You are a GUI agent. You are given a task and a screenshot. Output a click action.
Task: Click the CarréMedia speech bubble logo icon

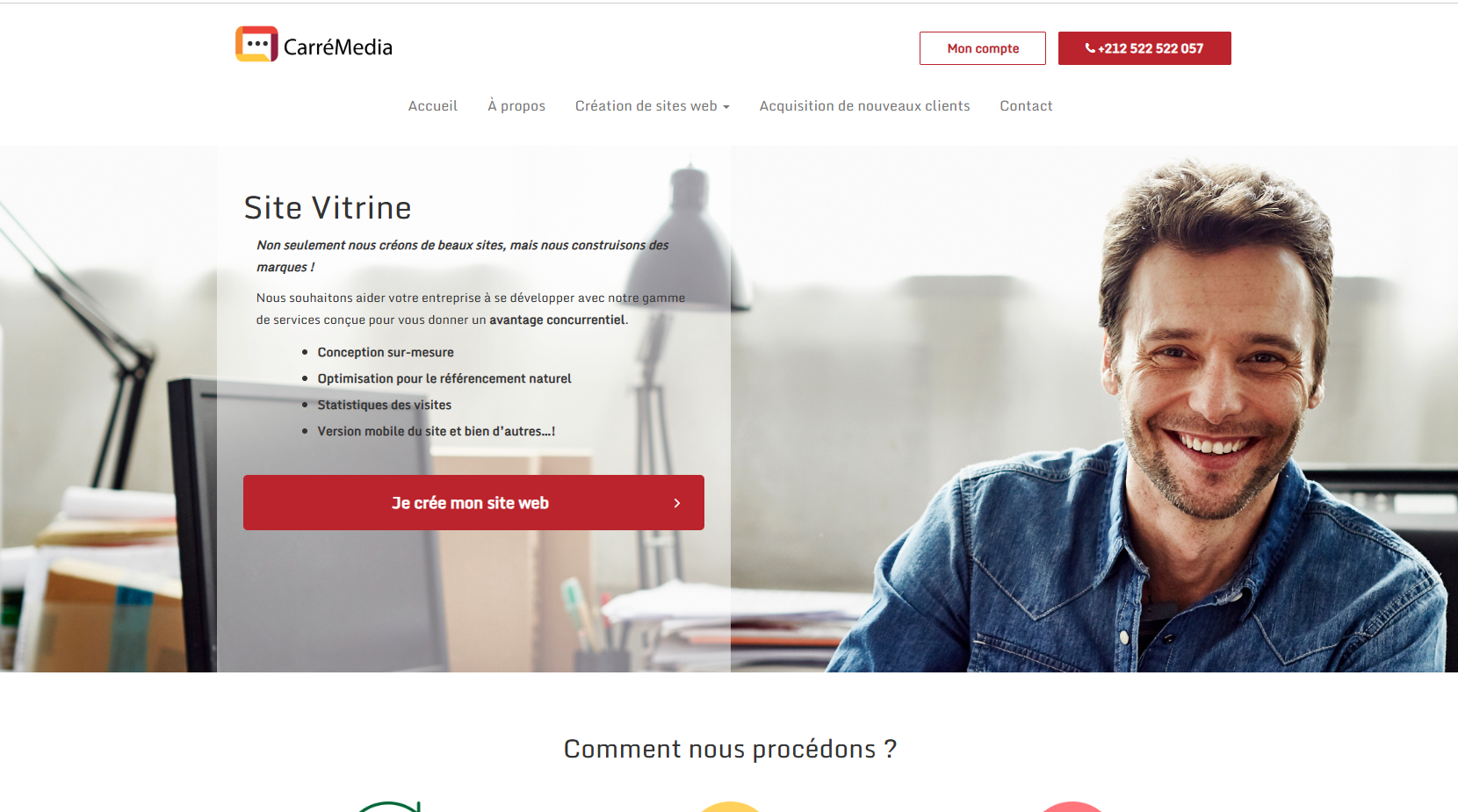(256, 44)
